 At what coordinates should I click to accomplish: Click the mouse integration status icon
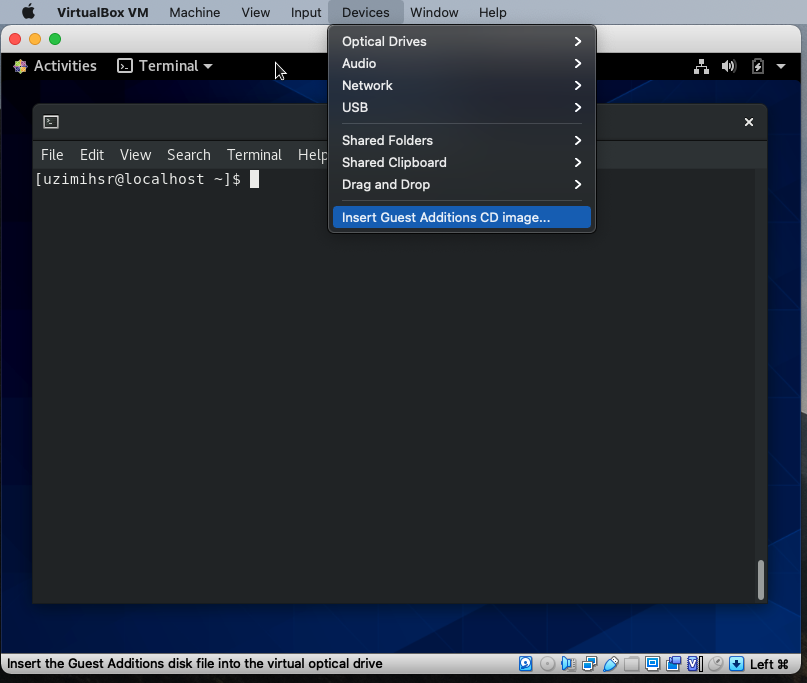coord(715,664)
